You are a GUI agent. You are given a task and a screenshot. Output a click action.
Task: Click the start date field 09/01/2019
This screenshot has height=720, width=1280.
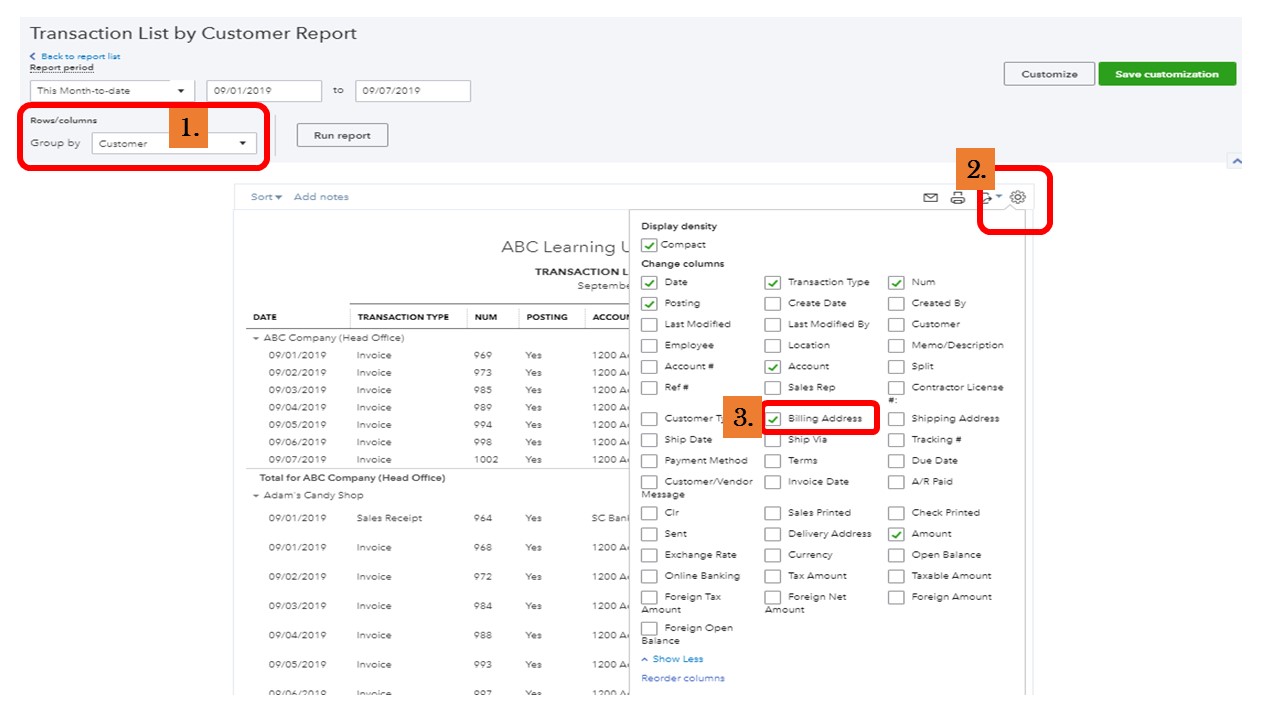pos(264,91)
